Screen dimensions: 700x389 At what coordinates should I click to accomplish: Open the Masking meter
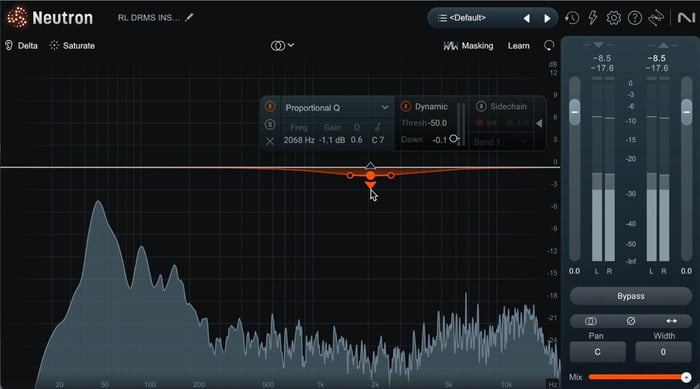coord(468,46)
